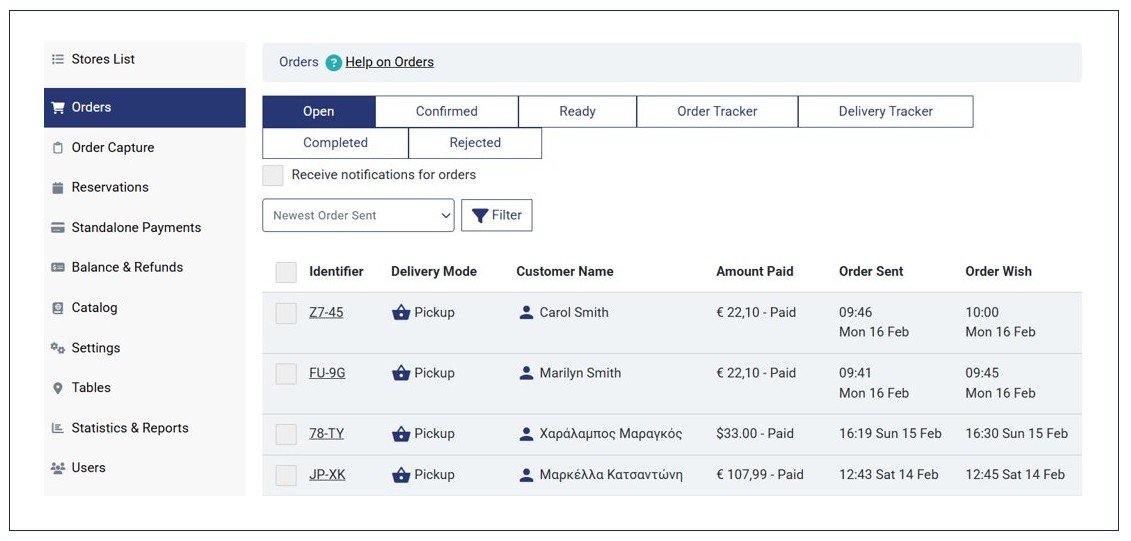Viewport: 1131px width, 541px height.
Task: Open the Delivery Tracker tab
Action: click(x=886, y=112)
